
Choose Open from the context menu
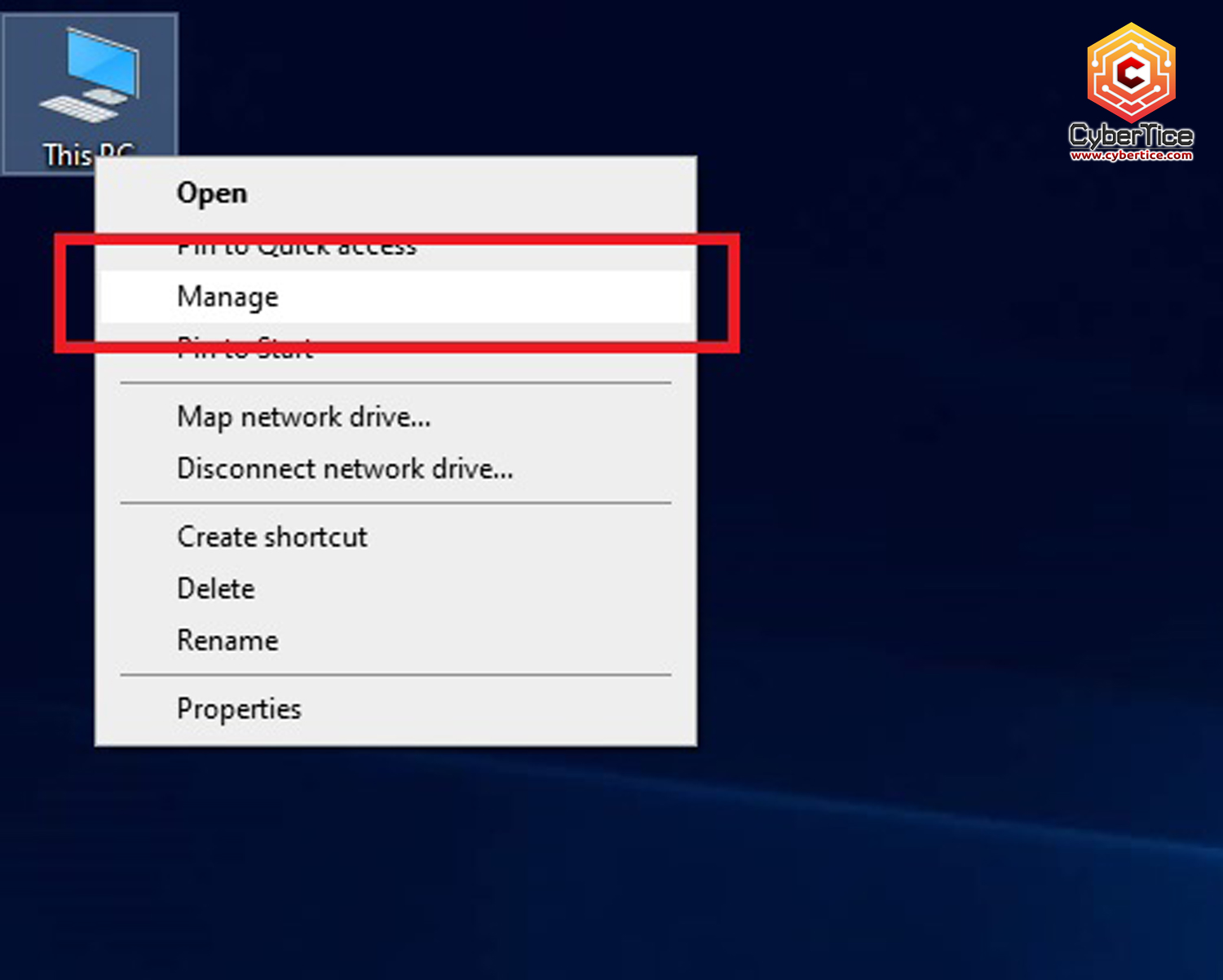tap(212, 193)
